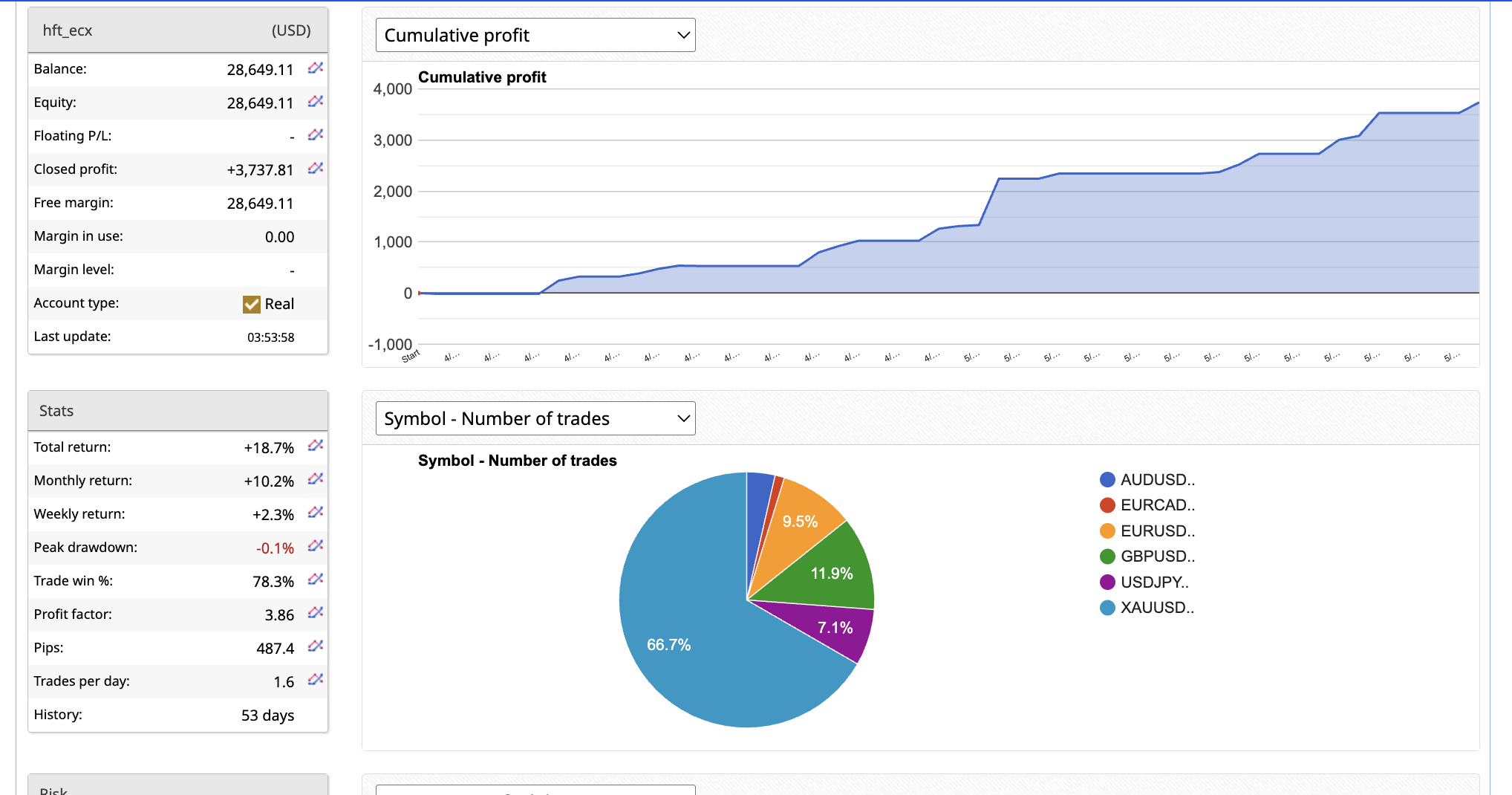This screenshot has width=1512, height=795.
Task: Open the chart icon for Closed profit
Action: [316, 169]
